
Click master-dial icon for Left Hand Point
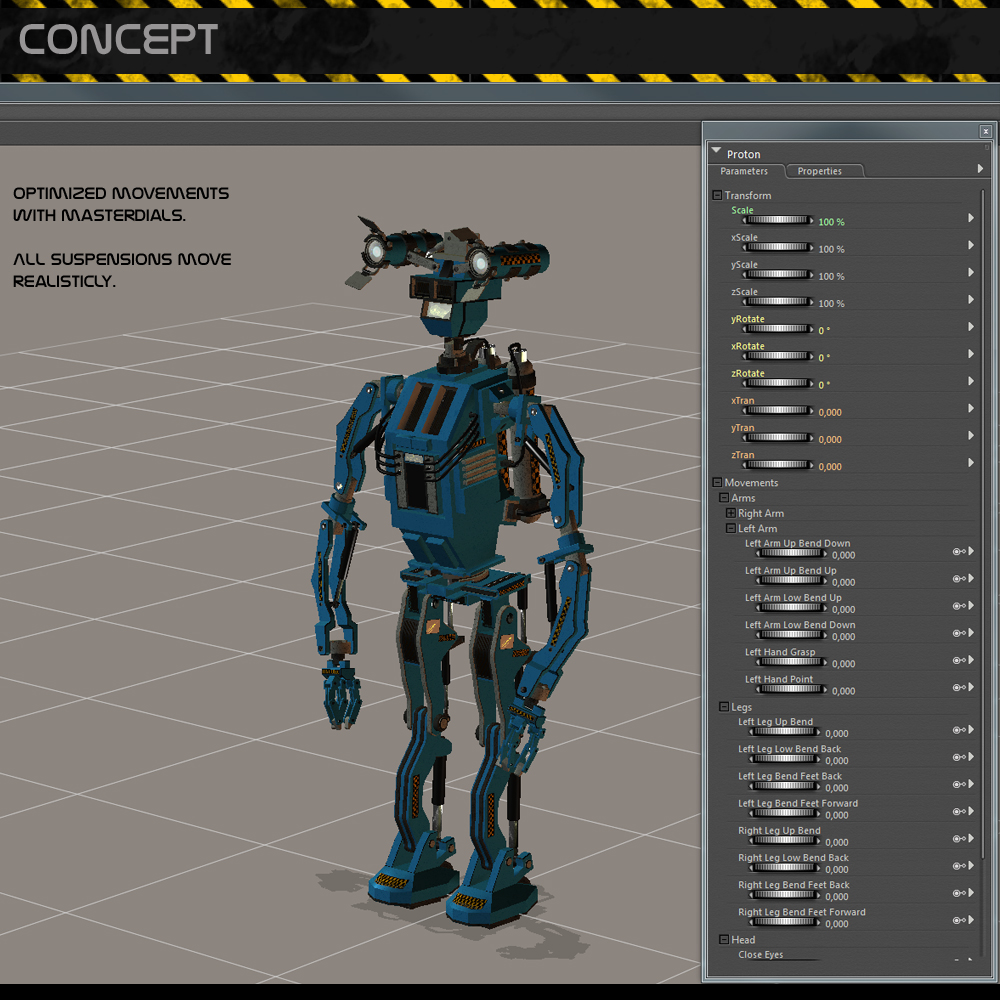(x=959, y=688)
